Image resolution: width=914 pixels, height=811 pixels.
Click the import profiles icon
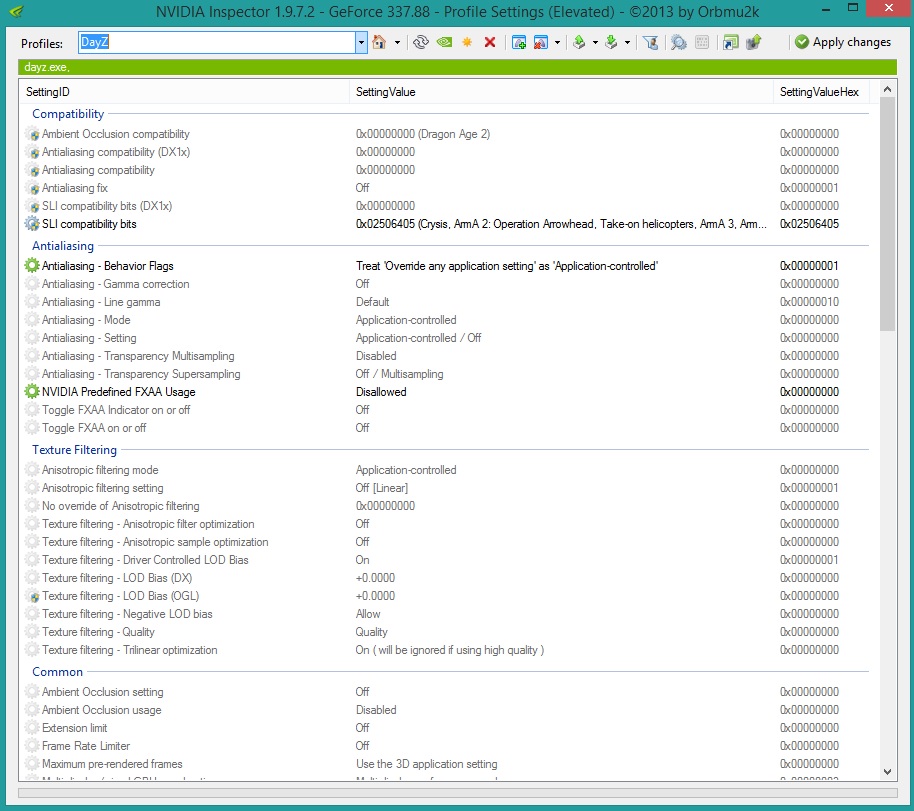(x=611, y=42)
